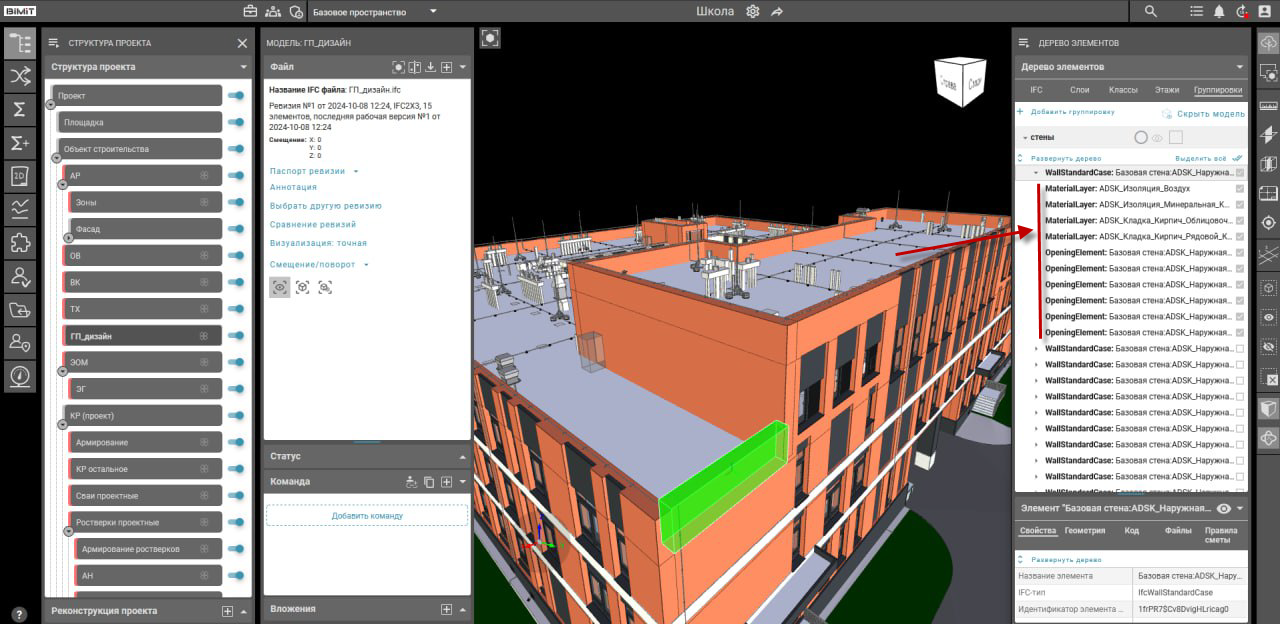Click the Добавить команду button
Screen dimensions: 1280x624
[366, 516]
